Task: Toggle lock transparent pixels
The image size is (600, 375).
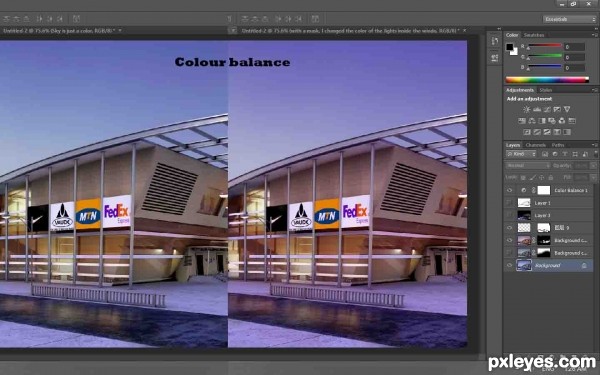Action: 523,178
